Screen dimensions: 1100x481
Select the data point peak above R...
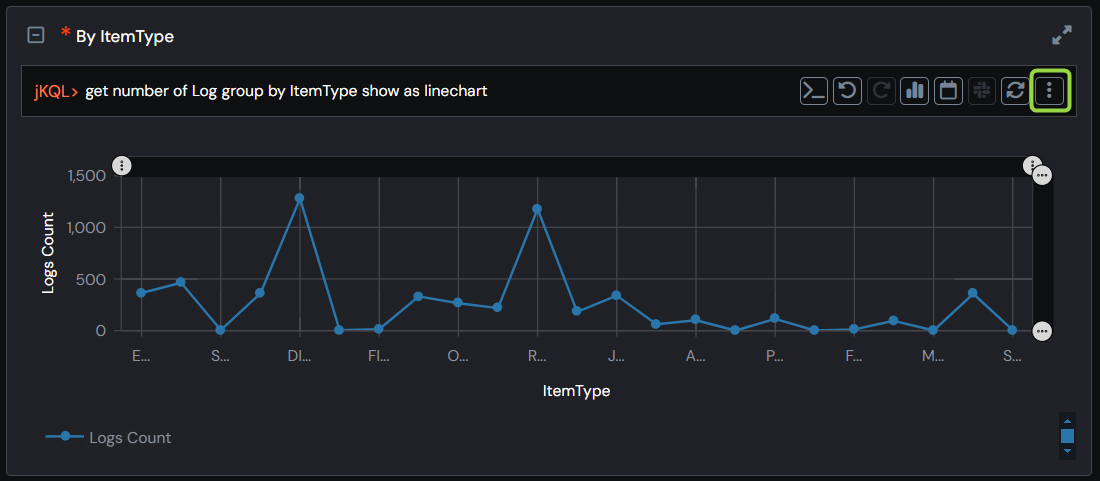coord(537,209)
